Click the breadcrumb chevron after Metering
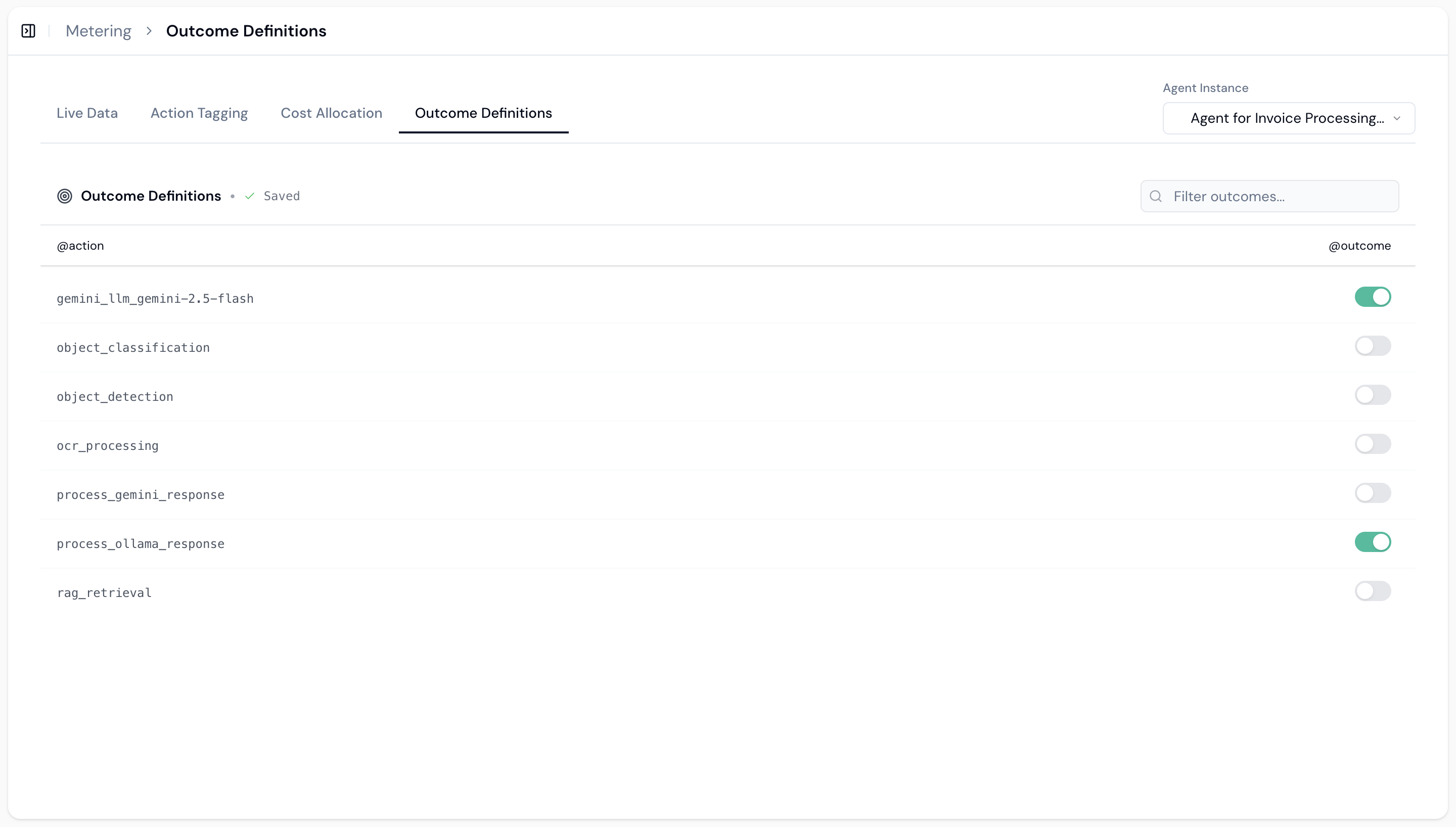This screenshot has height=827, width=1456. (x=149, y=31)
